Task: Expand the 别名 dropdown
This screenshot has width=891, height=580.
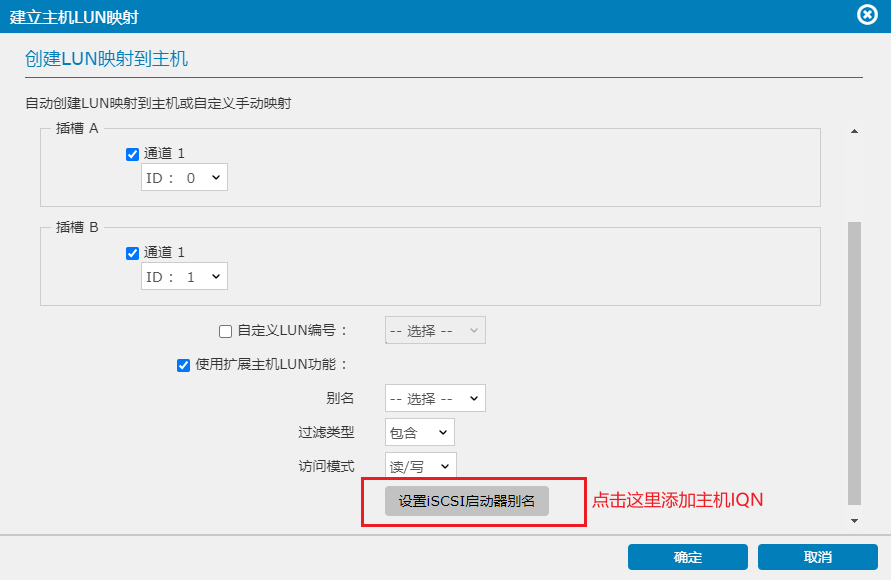Action: 435,398
